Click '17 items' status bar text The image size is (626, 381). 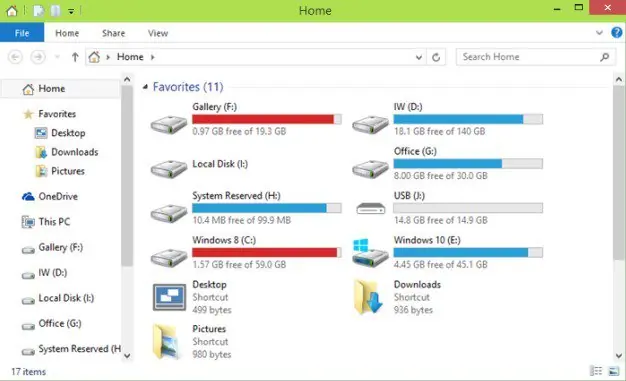click(x=28, y=372)
